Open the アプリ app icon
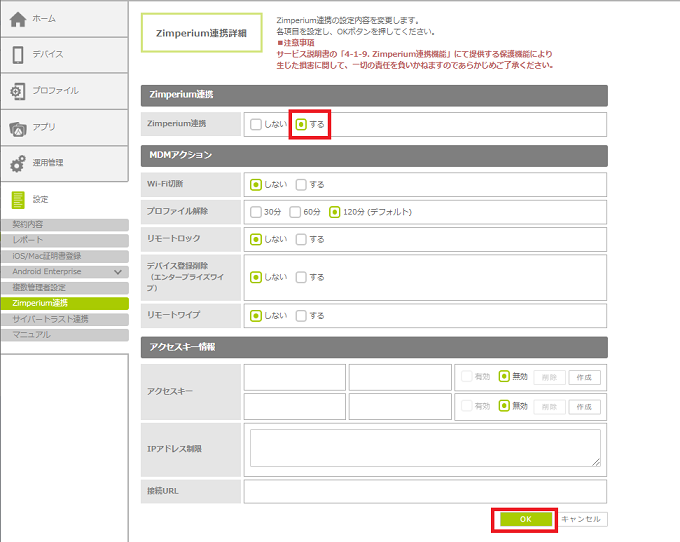680x542 pixels. [x=18, y=127]
